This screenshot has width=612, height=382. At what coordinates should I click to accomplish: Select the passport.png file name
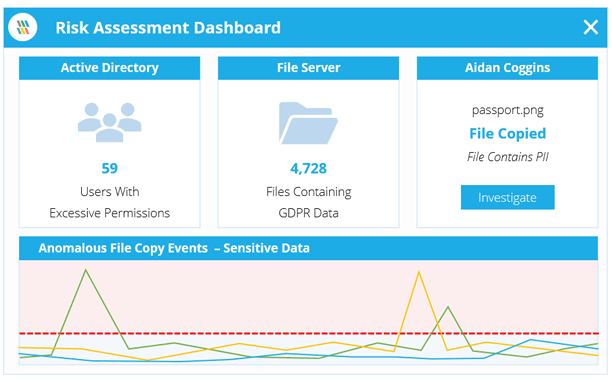(x=507, y=110)
